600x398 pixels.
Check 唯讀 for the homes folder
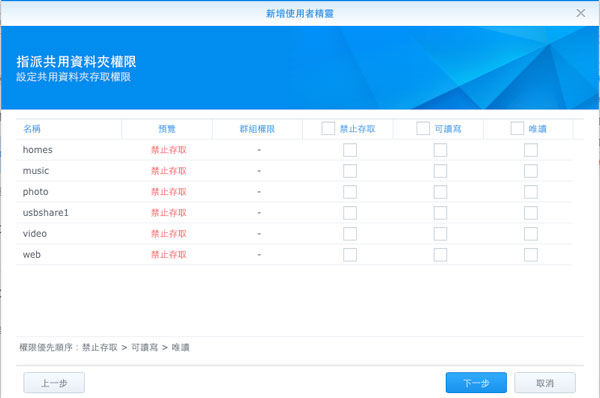pos(531,150)
